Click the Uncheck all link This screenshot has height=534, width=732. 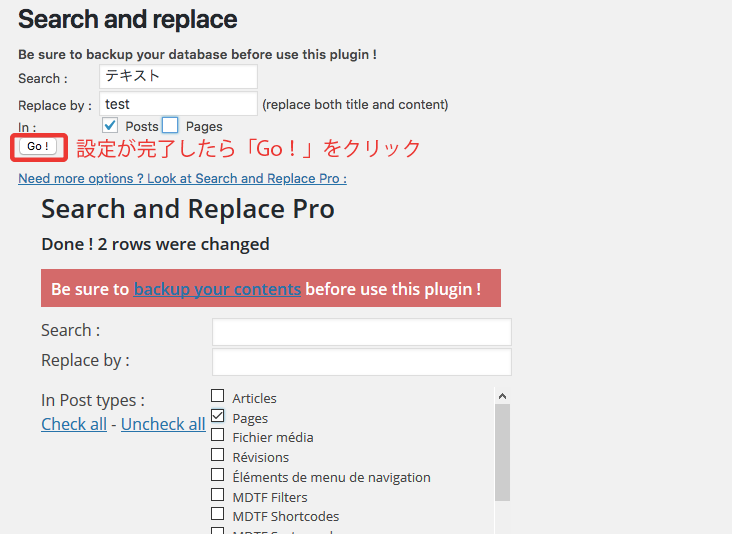(163, 424)
